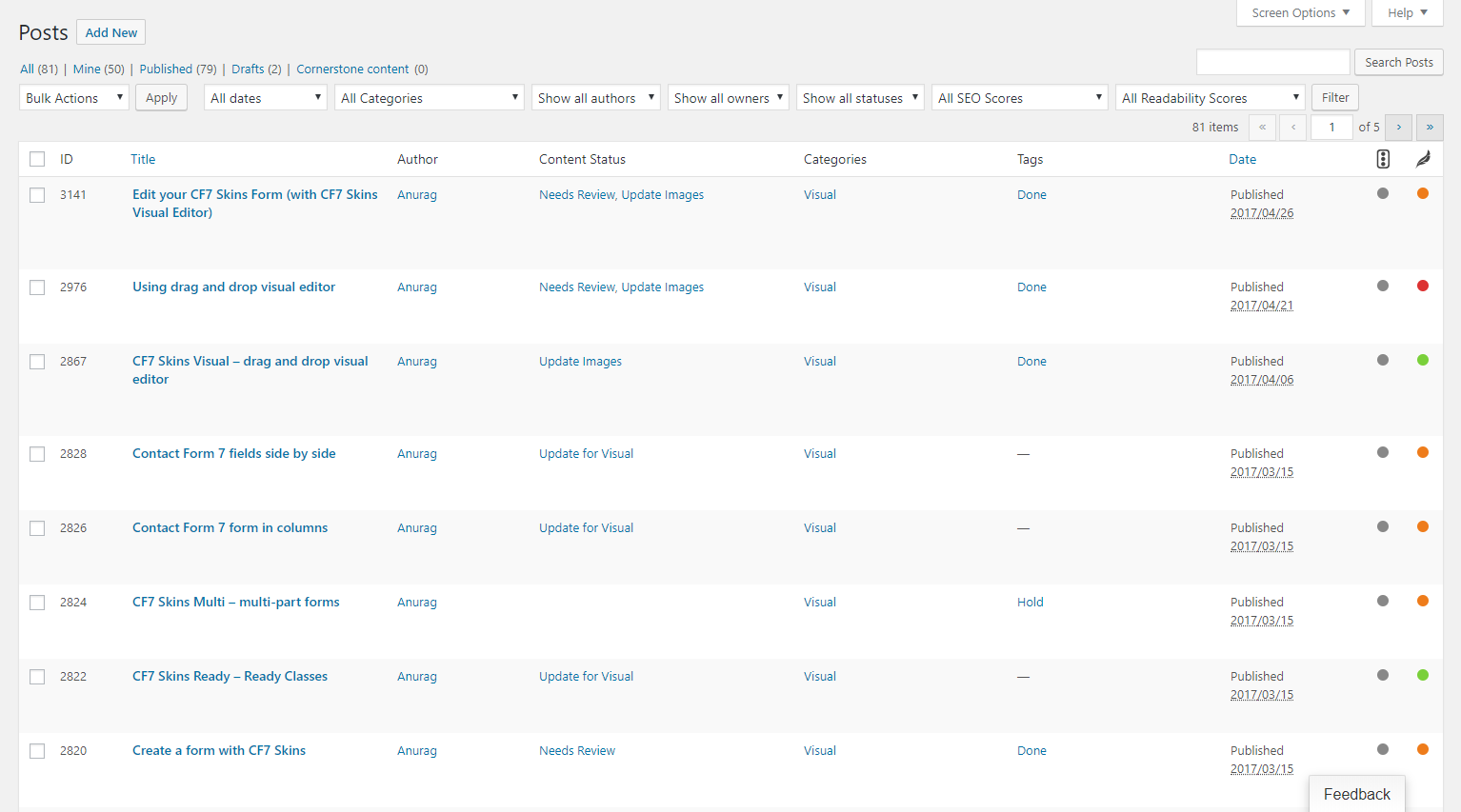Jump to the last page arrow
This screenshot has height=812, width=1461.
click(x=1430, y=127)
